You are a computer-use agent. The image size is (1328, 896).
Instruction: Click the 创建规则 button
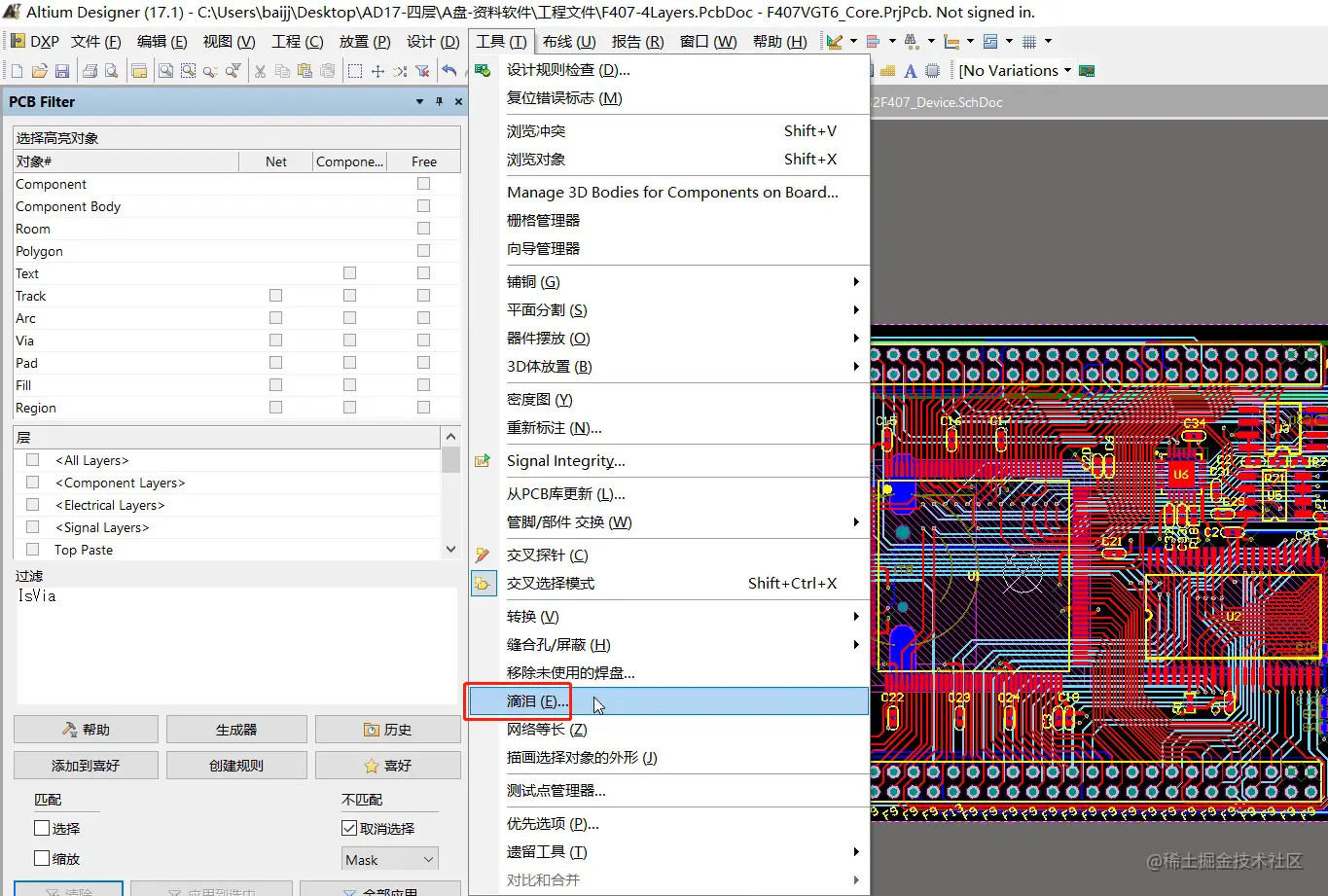236,766
